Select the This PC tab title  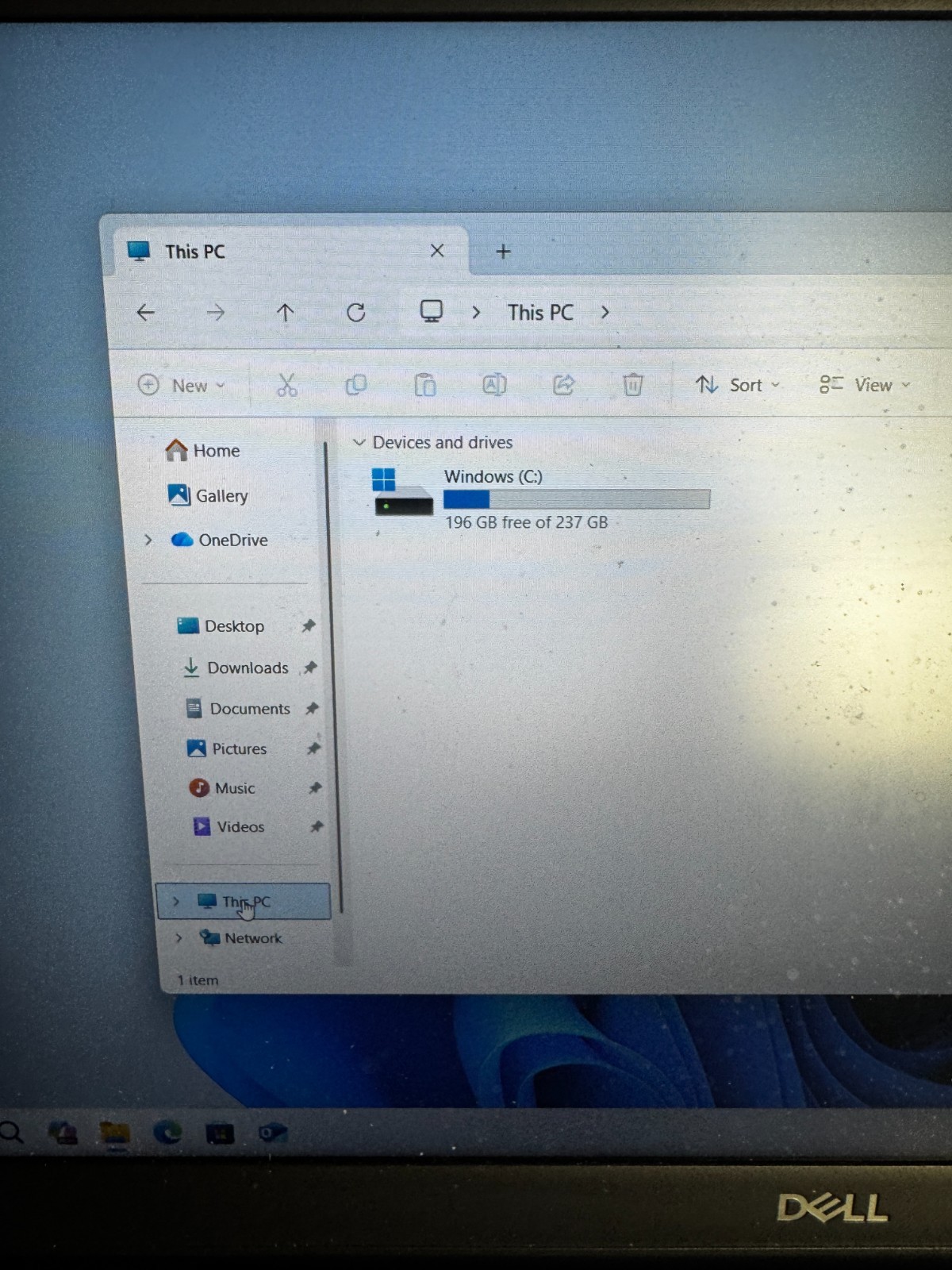click(x=195, y=252)
